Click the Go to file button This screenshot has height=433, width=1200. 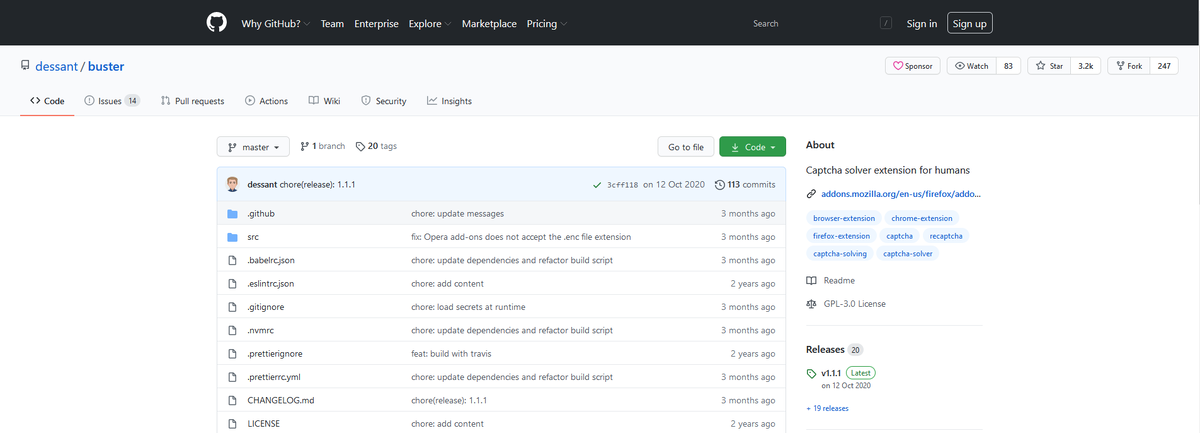pyautogui.click(x=686, y=147)
